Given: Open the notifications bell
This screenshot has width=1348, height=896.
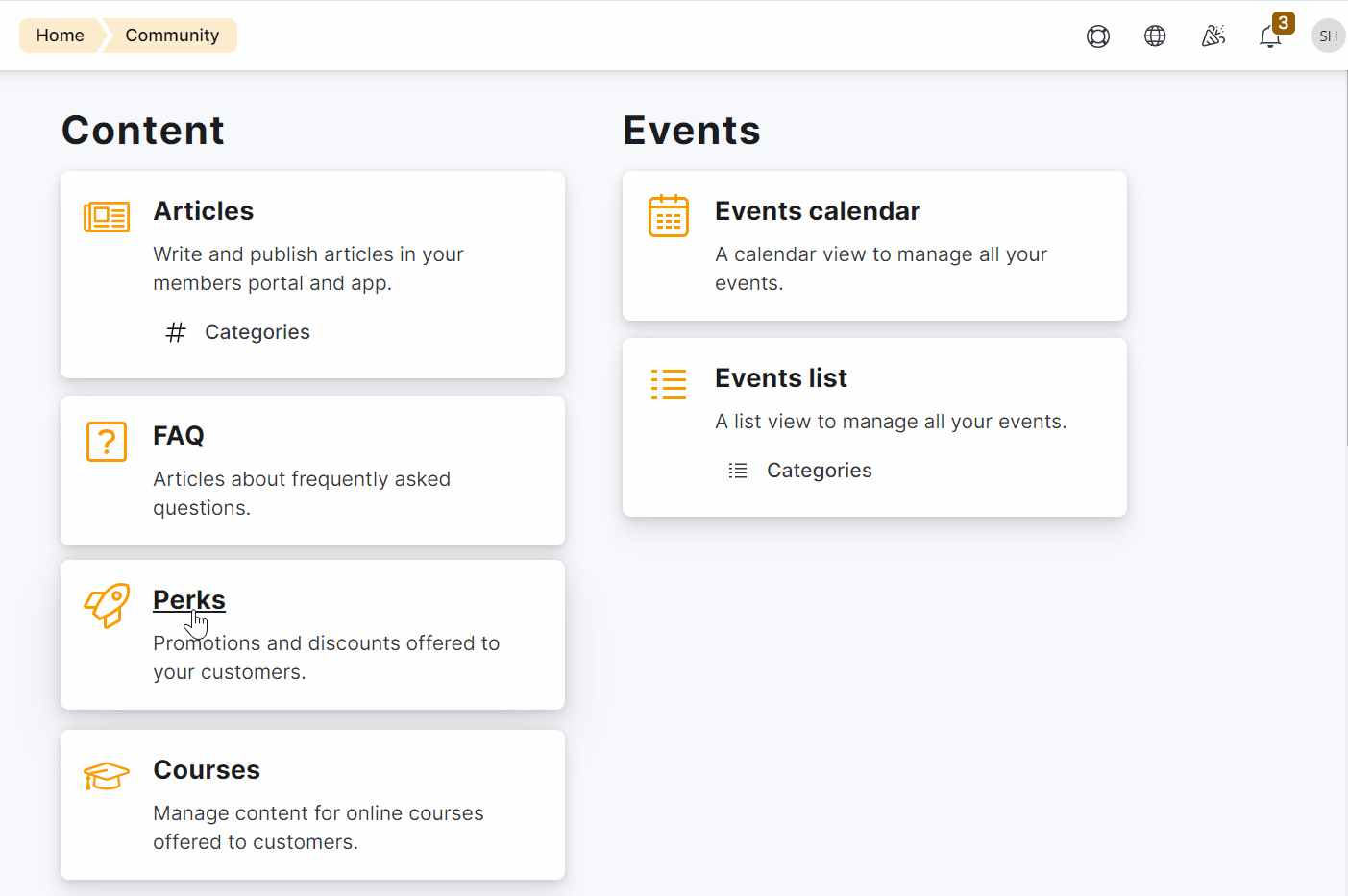Looking at the screenshot, I should (x=1270, y=37).
